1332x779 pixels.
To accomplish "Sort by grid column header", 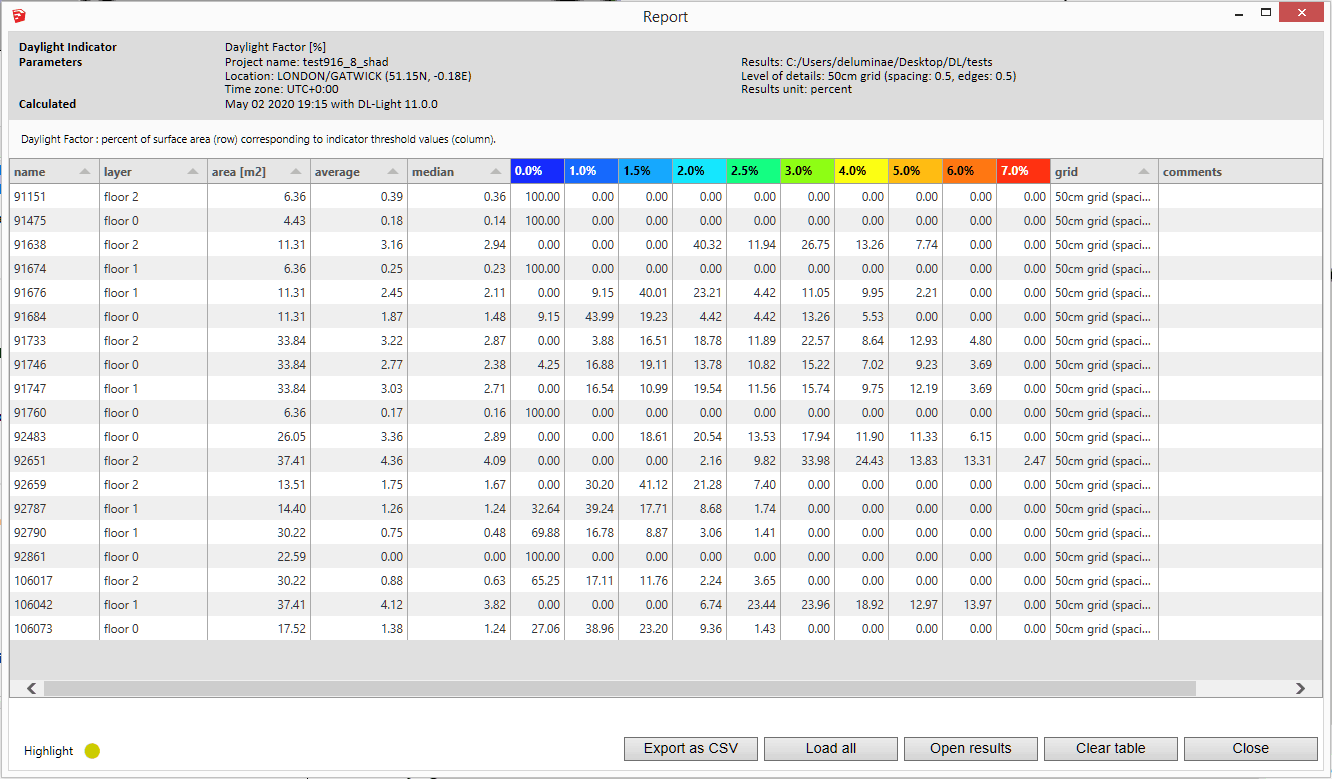I will pos(1104,171).
